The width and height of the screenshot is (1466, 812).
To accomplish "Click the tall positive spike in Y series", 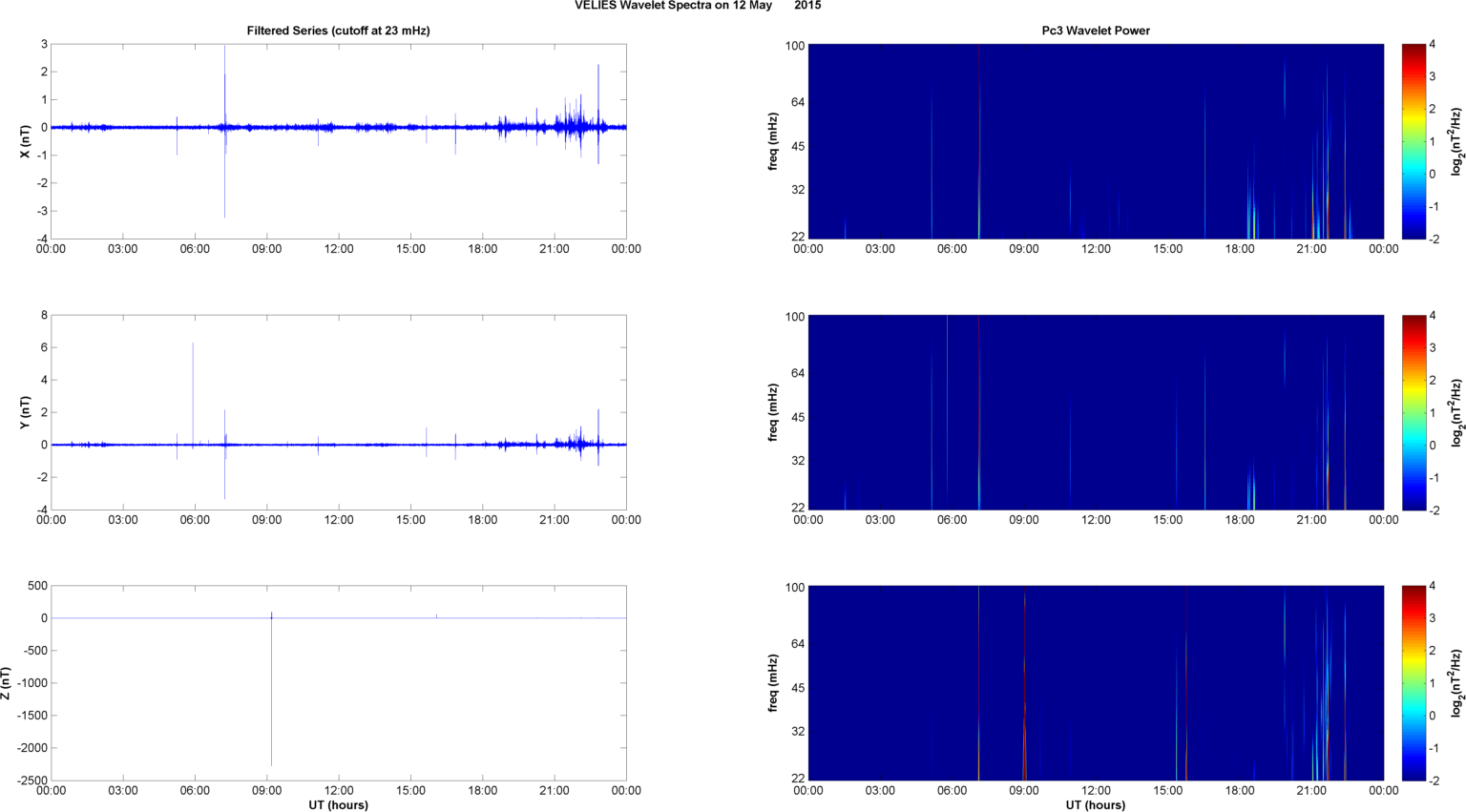I will 193,393.
